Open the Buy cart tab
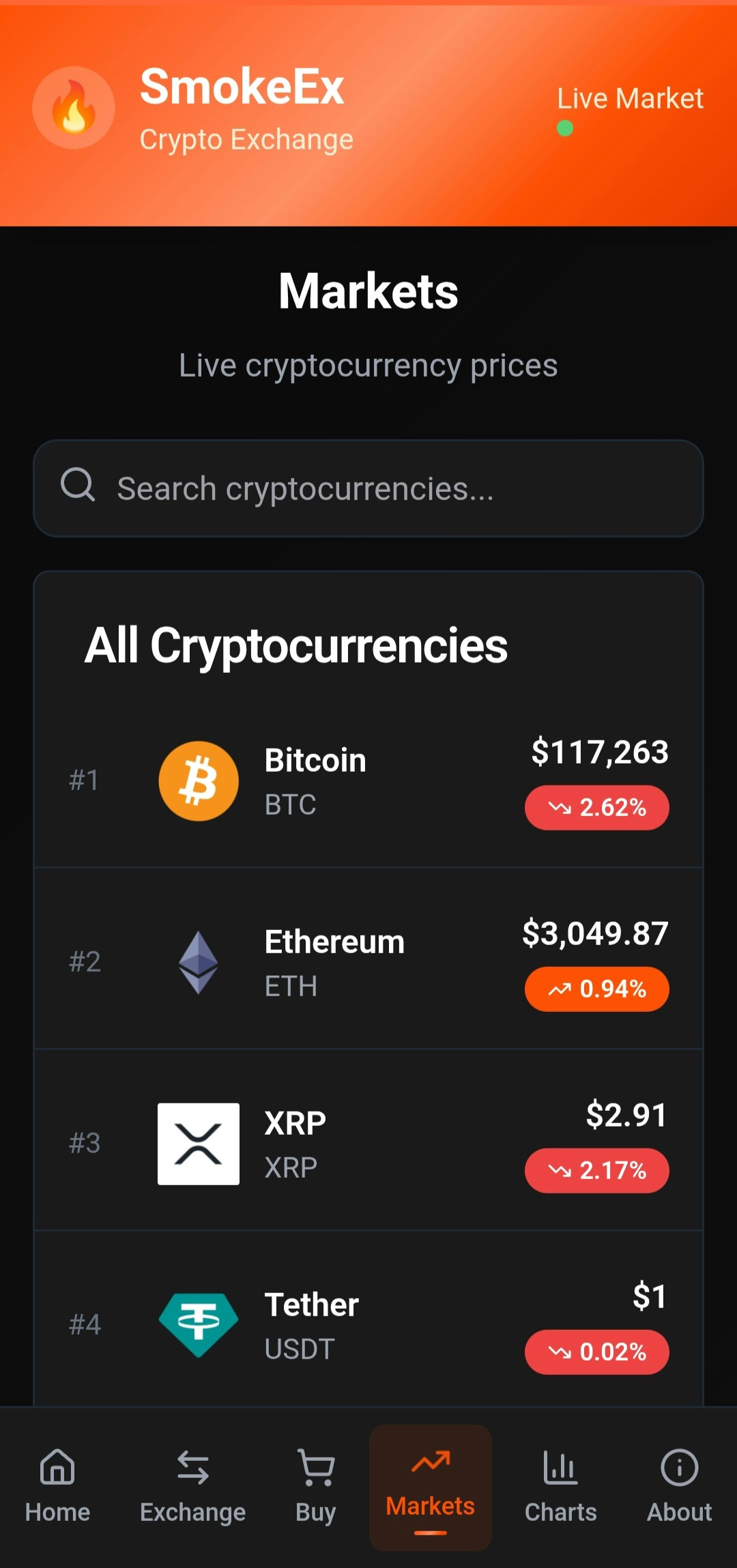The image size is (737, 1568). tap(316, 1487)
